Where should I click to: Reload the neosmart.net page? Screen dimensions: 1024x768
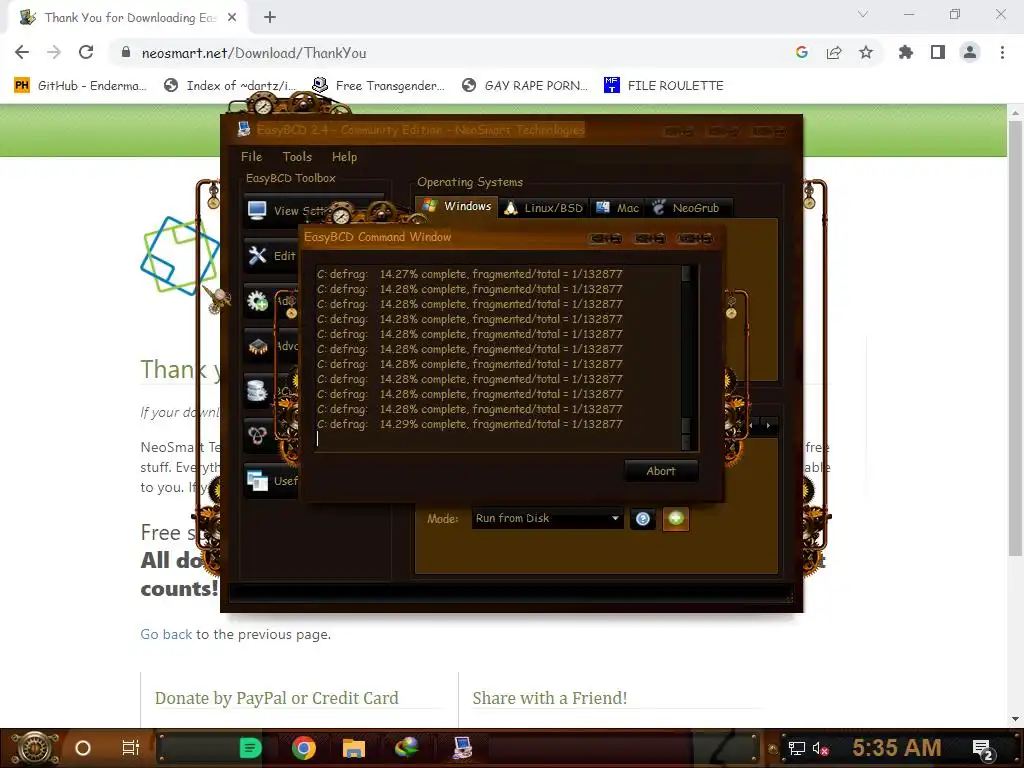[x=86, y=52]
